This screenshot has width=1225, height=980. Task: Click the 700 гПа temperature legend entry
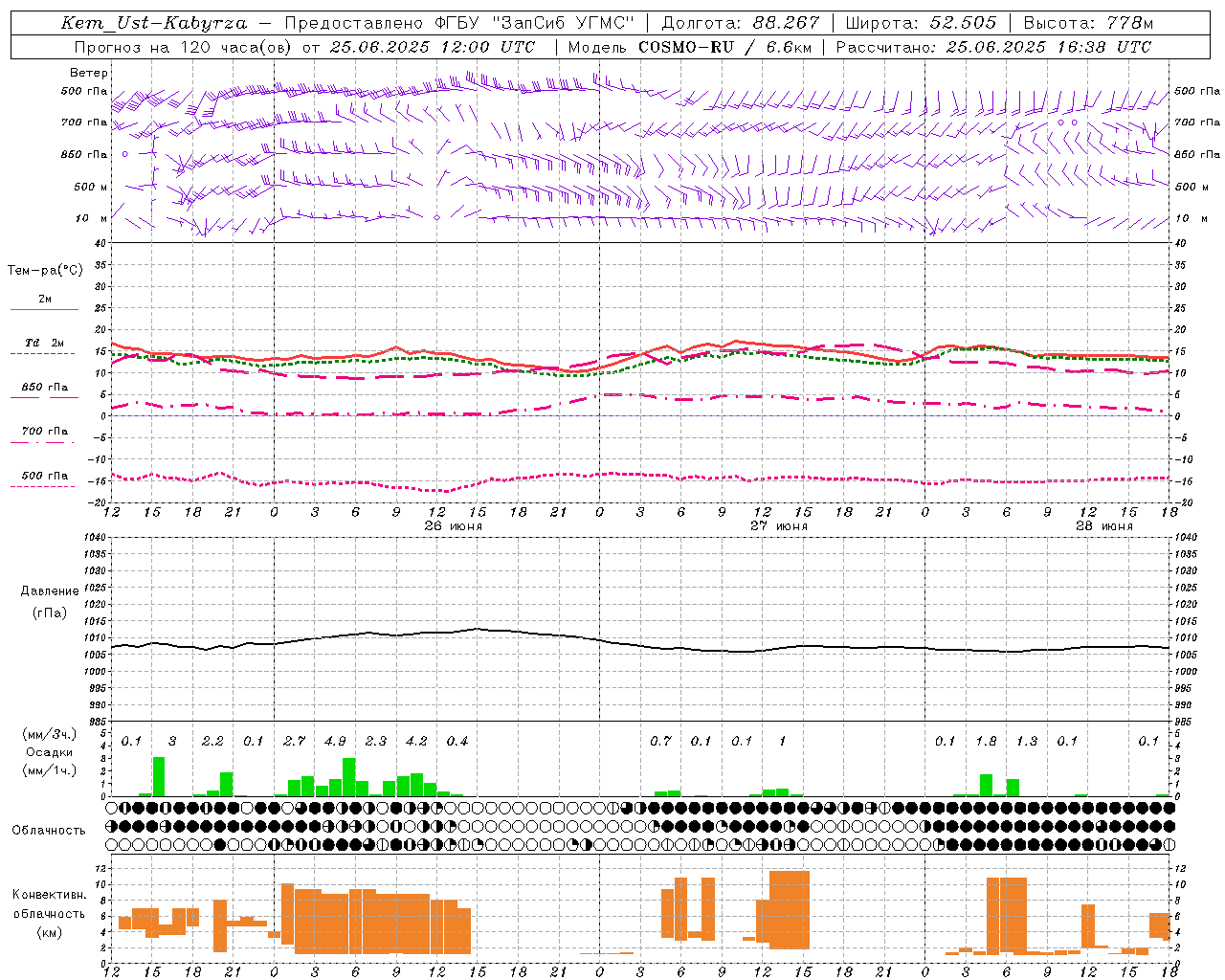pyautogui.click(x=45, y=434)
